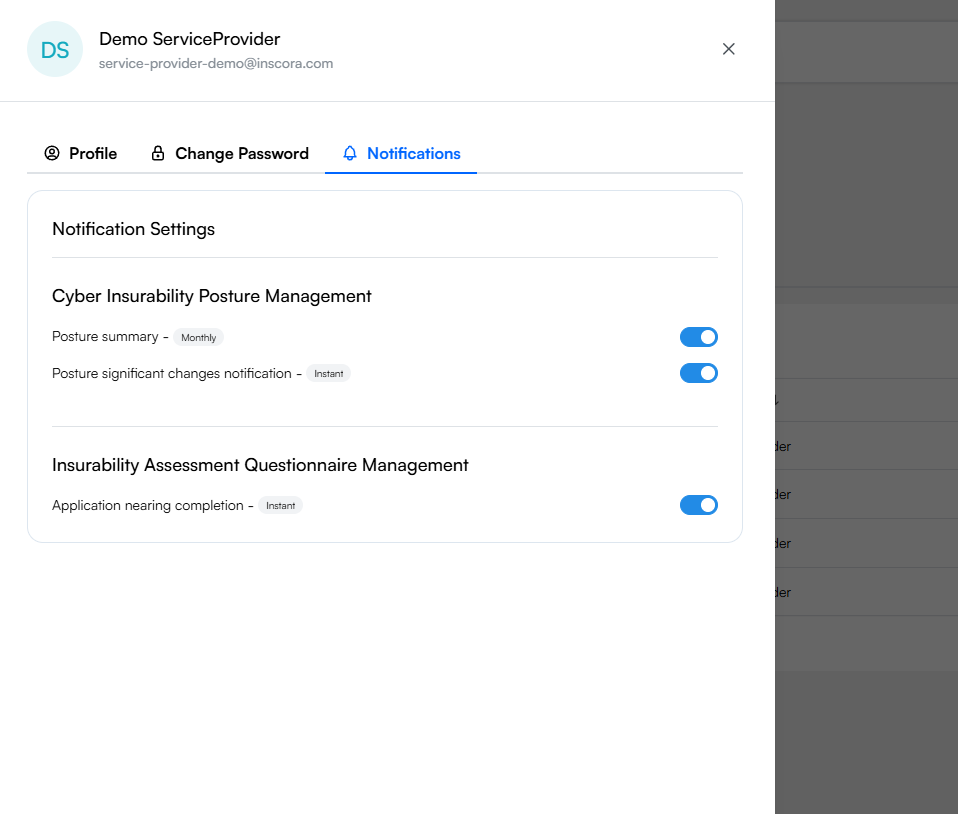Click the person icon on the Profile tab
Image resolution: width=958 pixels, height=814 pixels.
[51, 153]
